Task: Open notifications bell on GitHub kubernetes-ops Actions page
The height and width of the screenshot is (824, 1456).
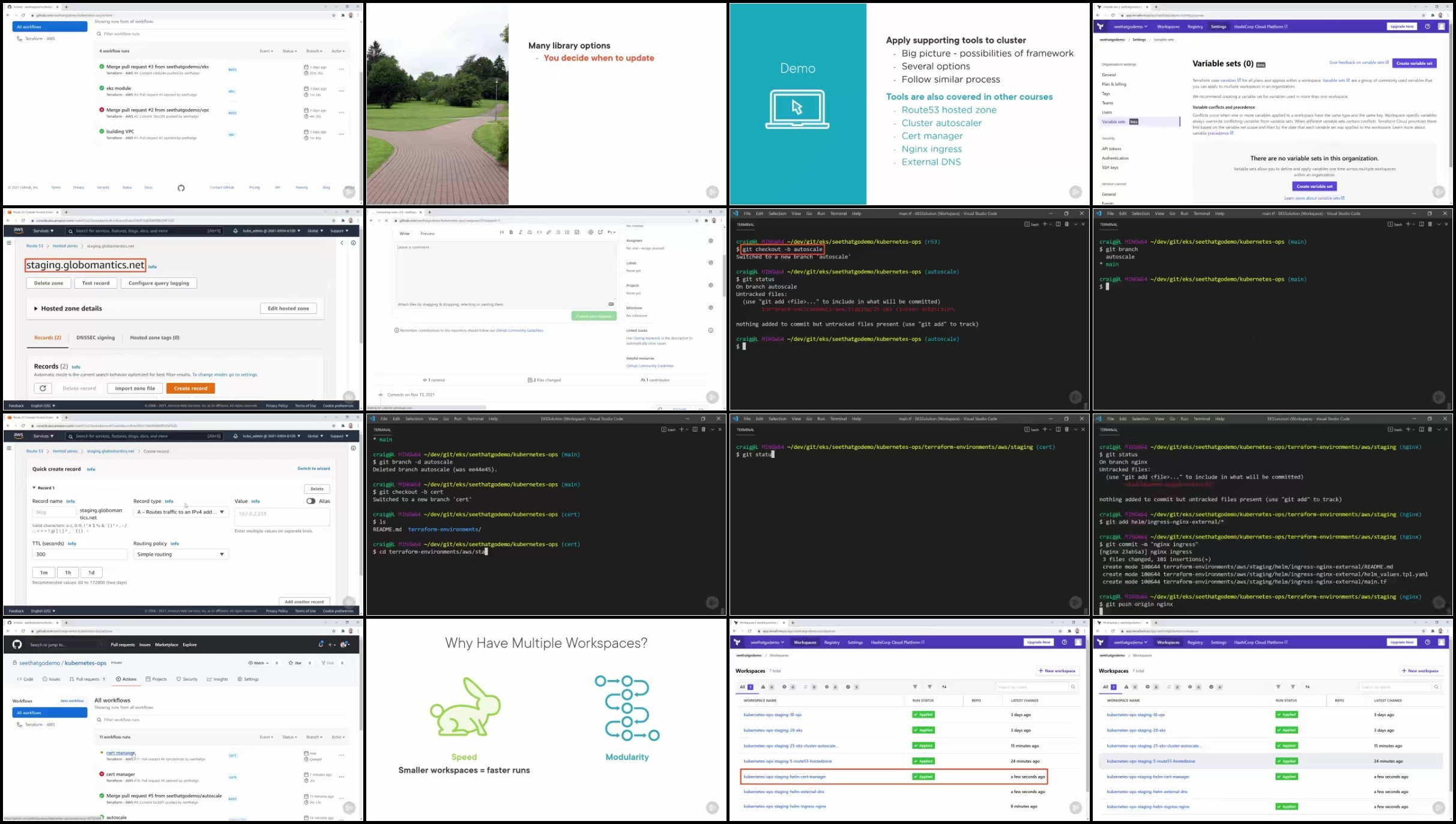Action: click(321, 645)
